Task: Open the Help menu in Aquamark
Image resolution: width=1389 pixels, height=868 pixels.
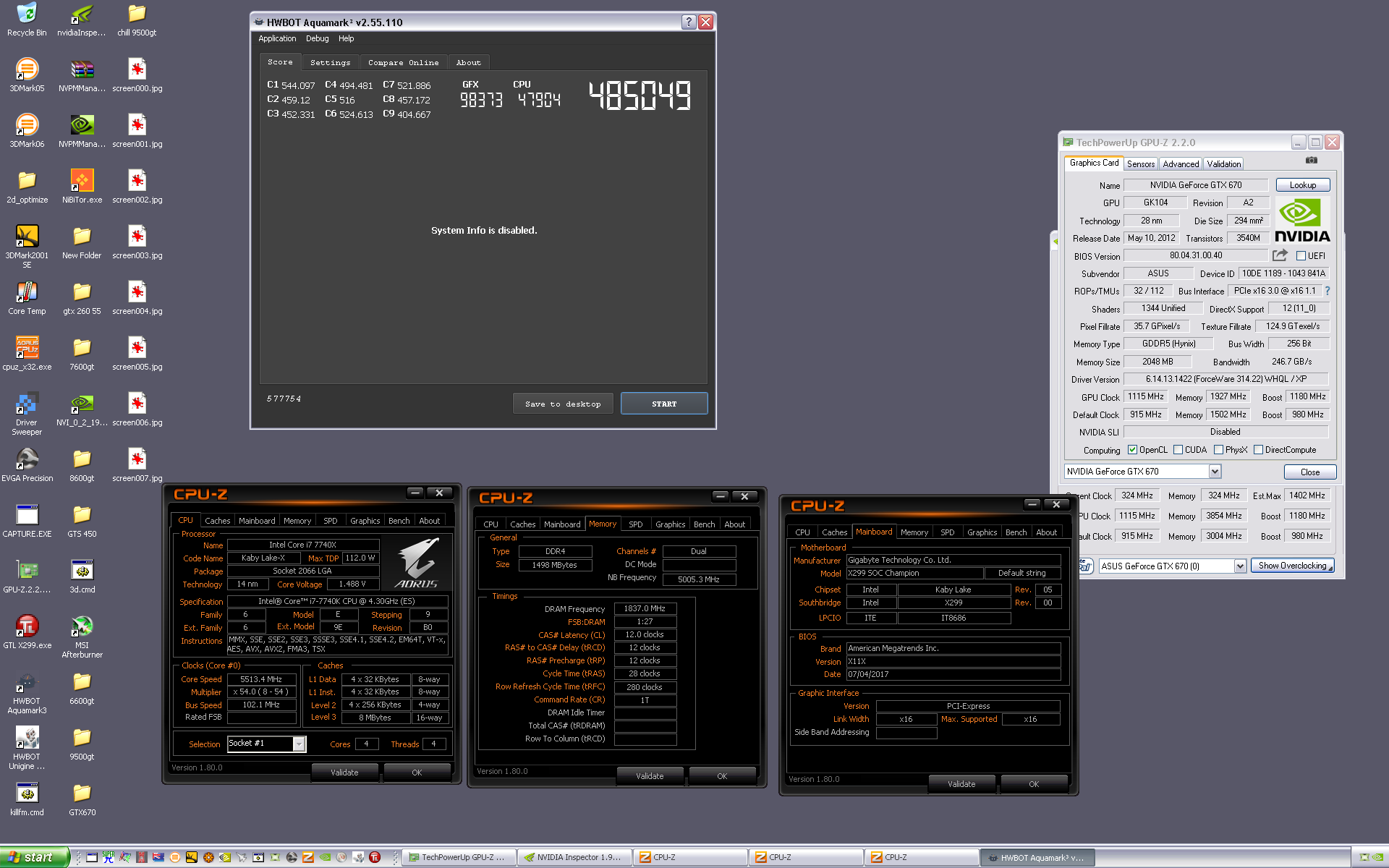Action: click(x=347, y=38)
